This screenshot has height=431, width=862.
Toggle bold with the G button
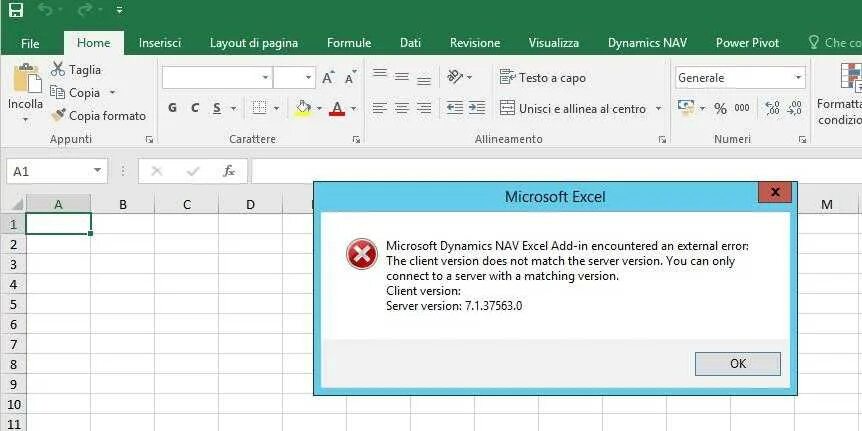(x=173, y=108)
